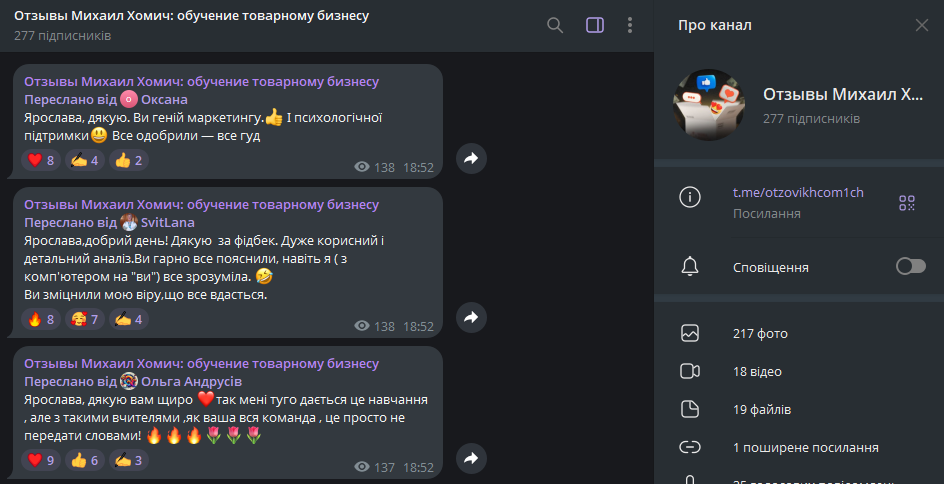This screenshot has width=944, height=484.
Task: Forward Ольга Андрусів's message with share arrow
Action: (x=471, y=459)
